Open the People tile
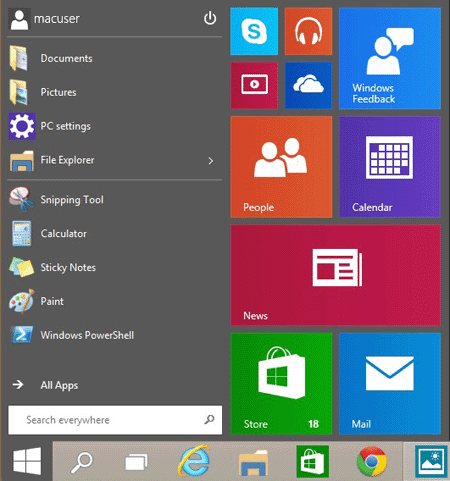The height and width of the screenshot is (481, 450). click(281, 167)
